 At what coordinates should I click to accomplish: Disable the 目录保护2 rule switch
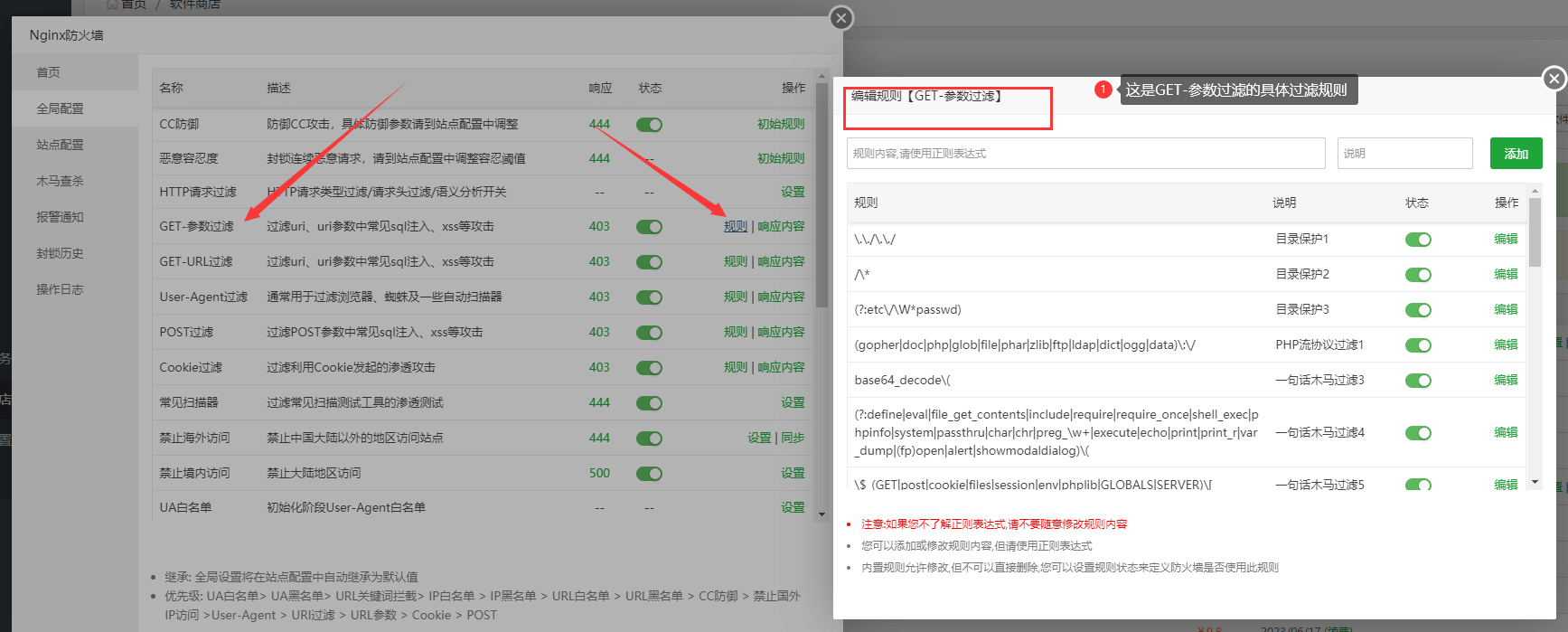pyautogui.click(x=1418, y=275)
